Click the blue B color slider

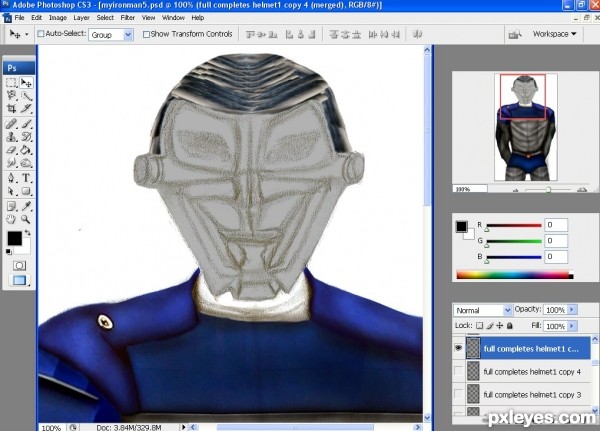pos(514,257)
